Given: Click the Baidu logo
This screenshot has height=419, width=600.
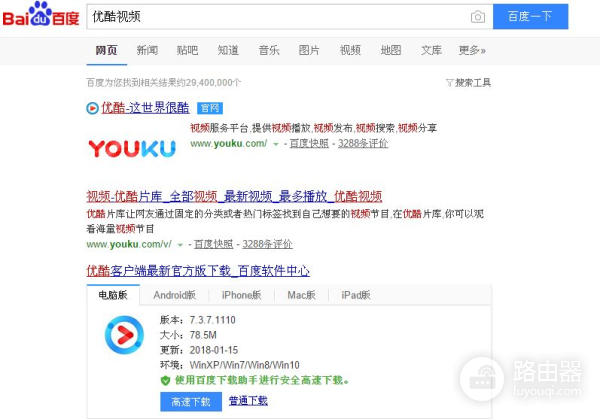Looking at the screenshot, I should point(41,15).
